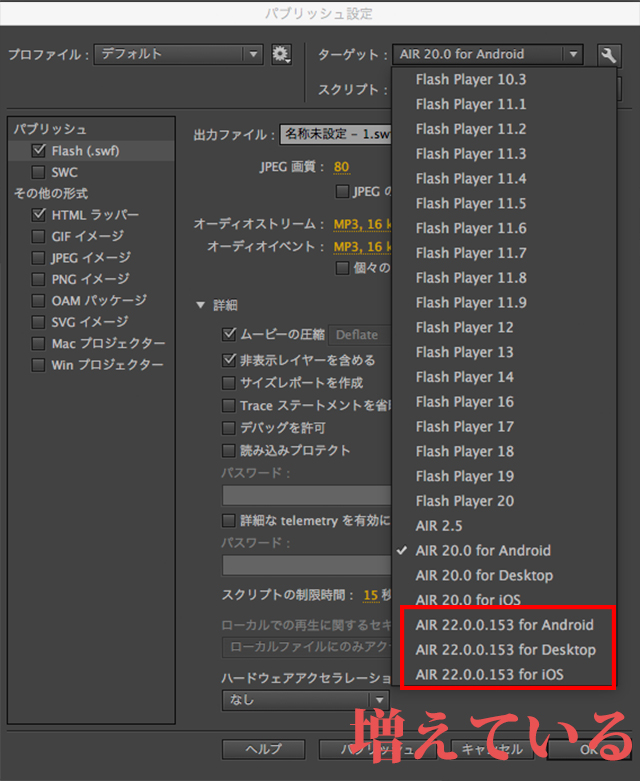Toggle ムービーの圧縮 checkbox
Image resolution: width=640 pixels, height=781 pixels.
tap(229, 334)
